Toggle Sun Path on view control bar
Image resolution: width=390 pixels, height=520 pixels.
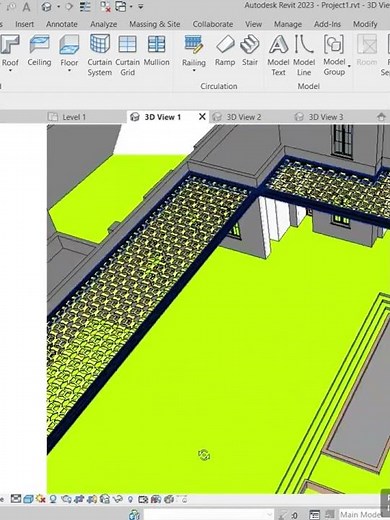point(41,499)
